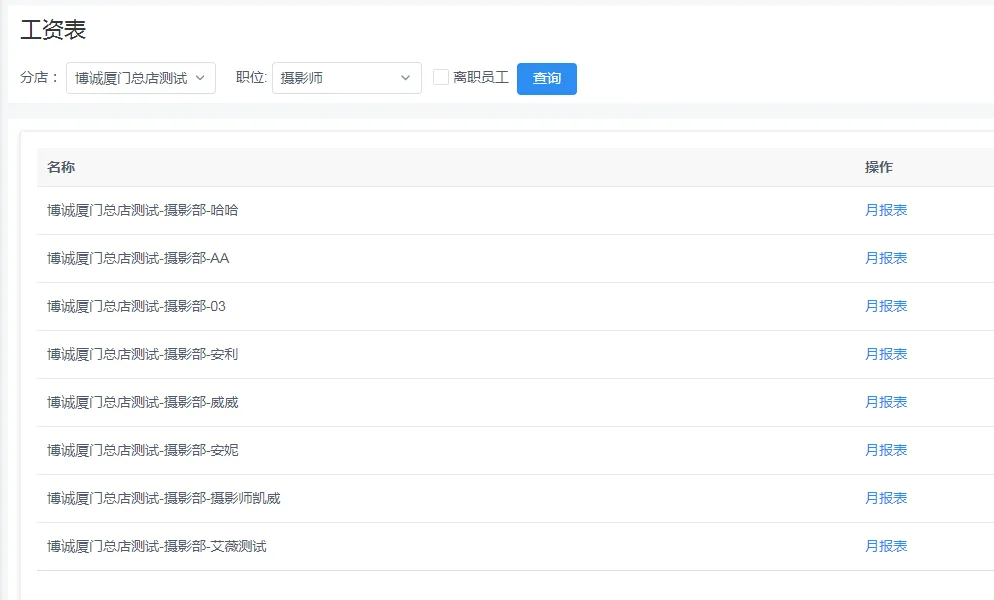This screenshot has width=994, height=600.
Task: Click the name cell ending in 摄影师凯威
Action: click(164, 498)
